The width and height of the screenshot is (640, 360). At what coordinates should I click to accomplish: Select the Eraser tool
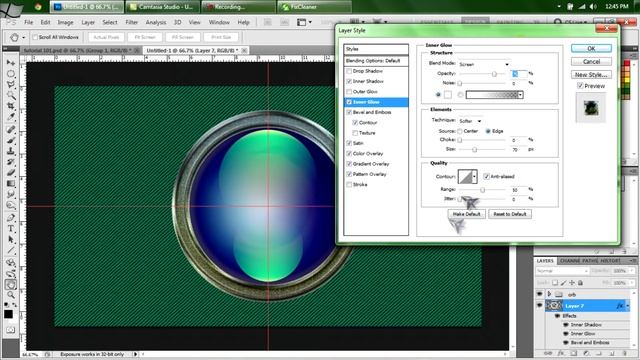click(x=11, y=173)
